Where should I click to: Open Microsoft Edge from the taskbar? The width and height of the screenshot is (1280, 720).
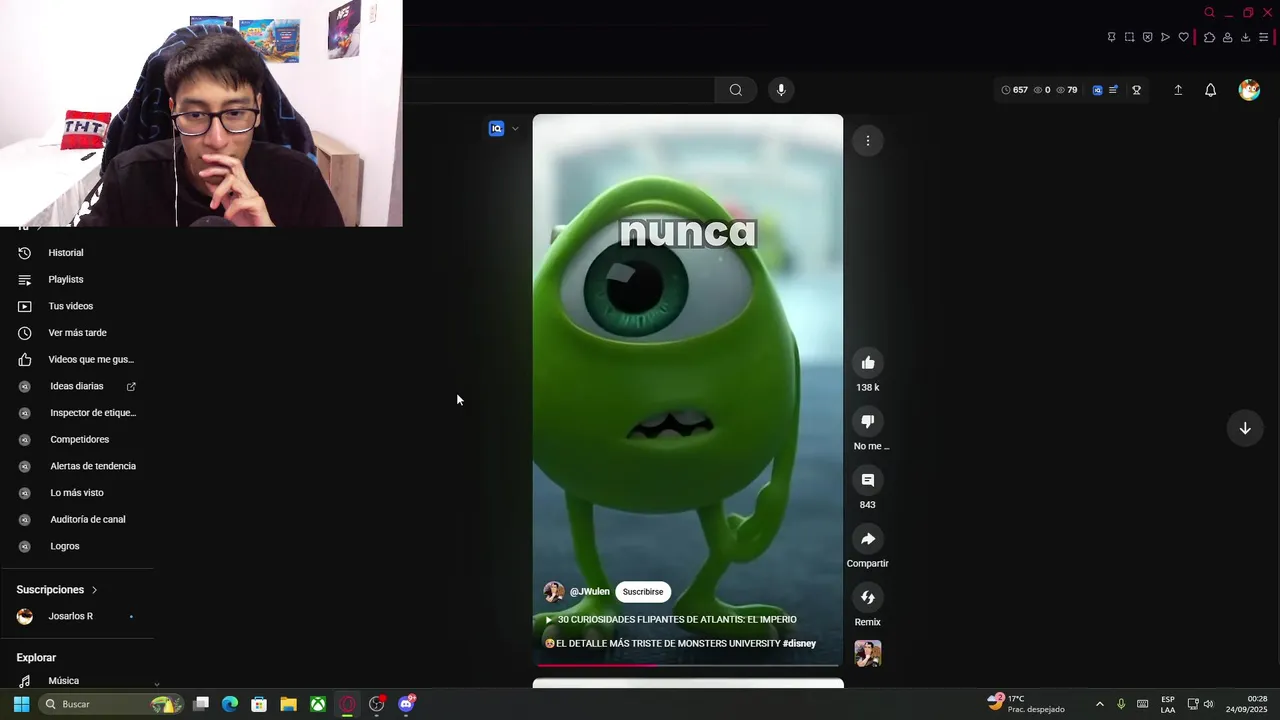coord(230,704)
